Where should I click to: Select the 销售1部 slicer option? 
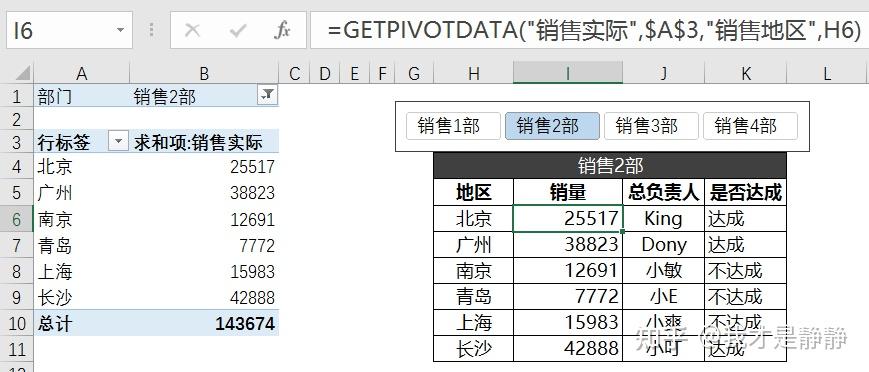(x=453, y=126)
